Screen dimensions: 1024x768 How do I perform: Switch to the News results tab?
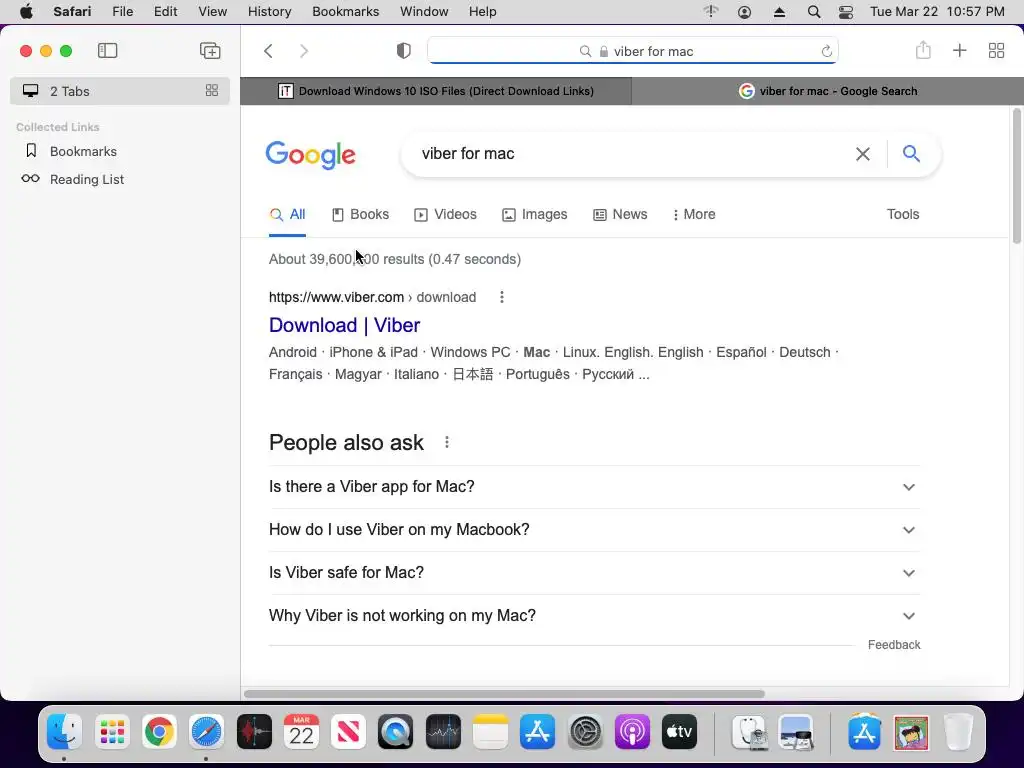(x=620, y=214)
